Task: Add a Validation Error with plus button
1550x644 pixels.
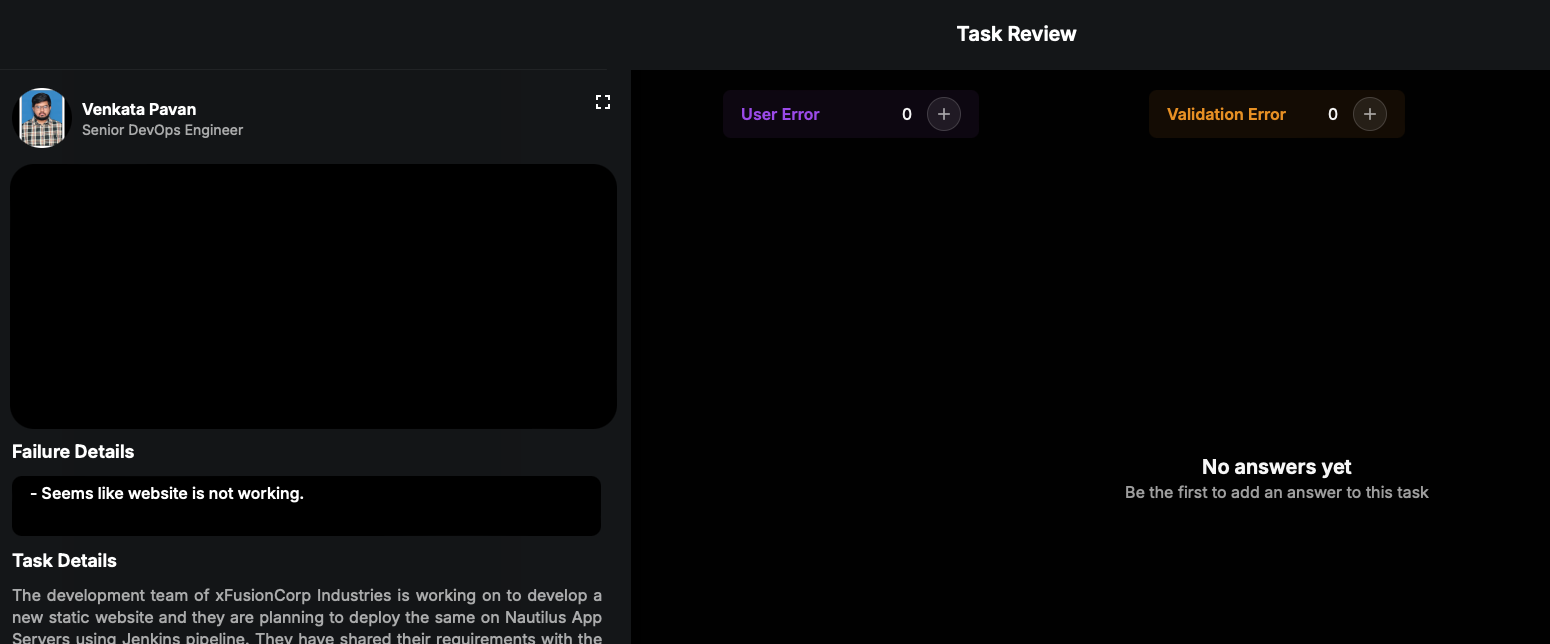Action: [x=1370, y=114]
